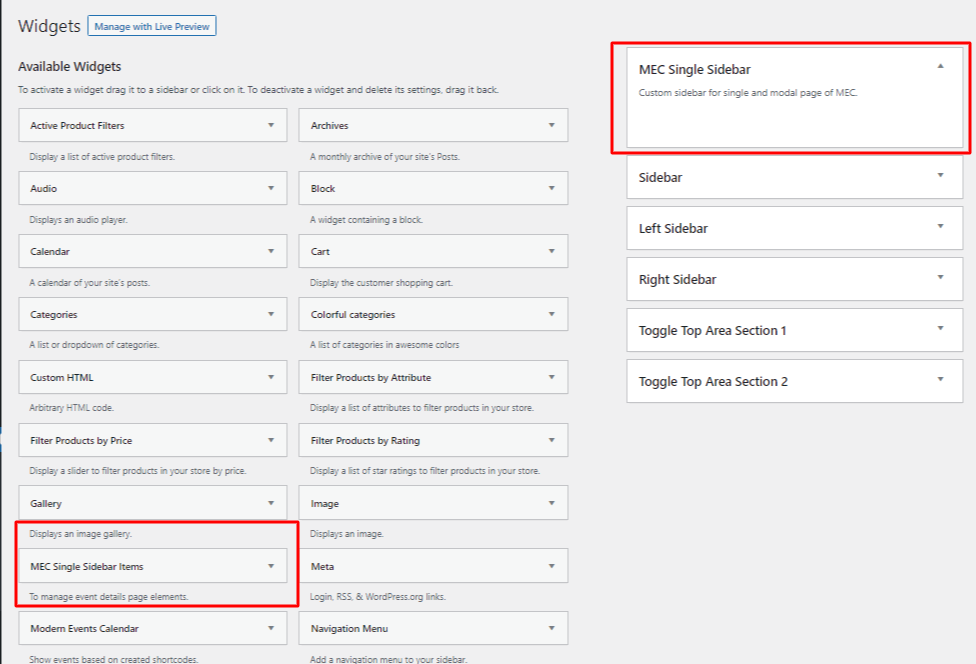
Task: Select the Categories widget title
Action: coord(54,314)
